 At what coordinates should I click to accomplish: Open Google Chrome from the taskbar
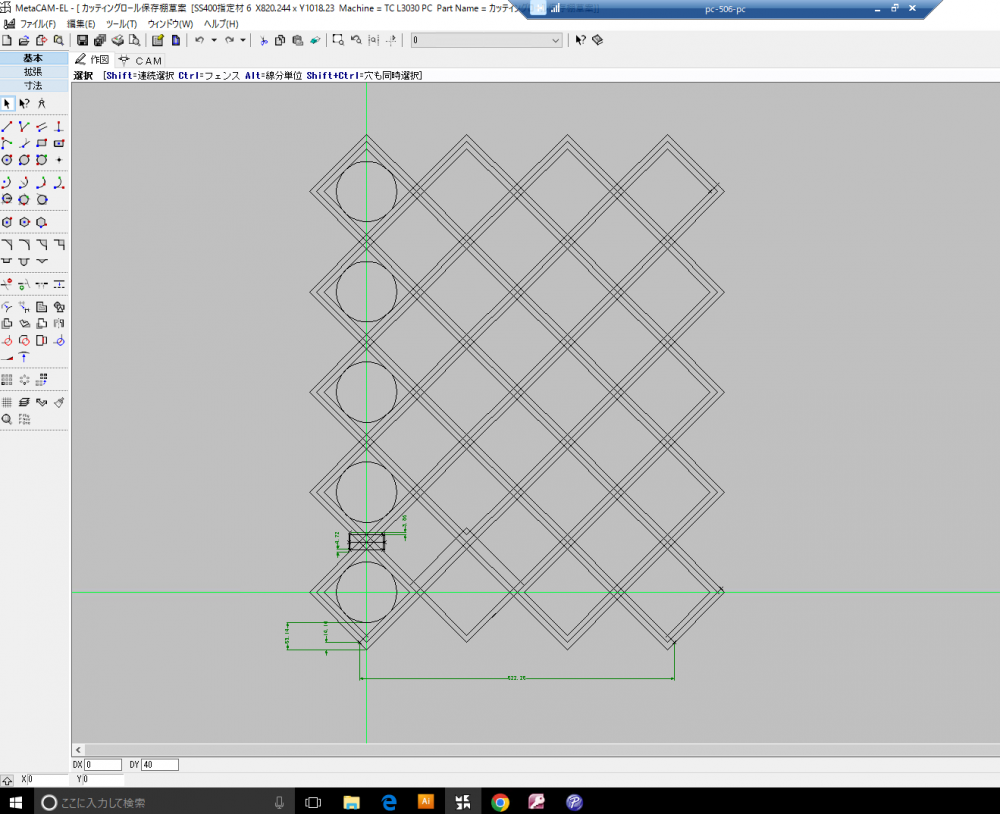(x=500, y=802)
